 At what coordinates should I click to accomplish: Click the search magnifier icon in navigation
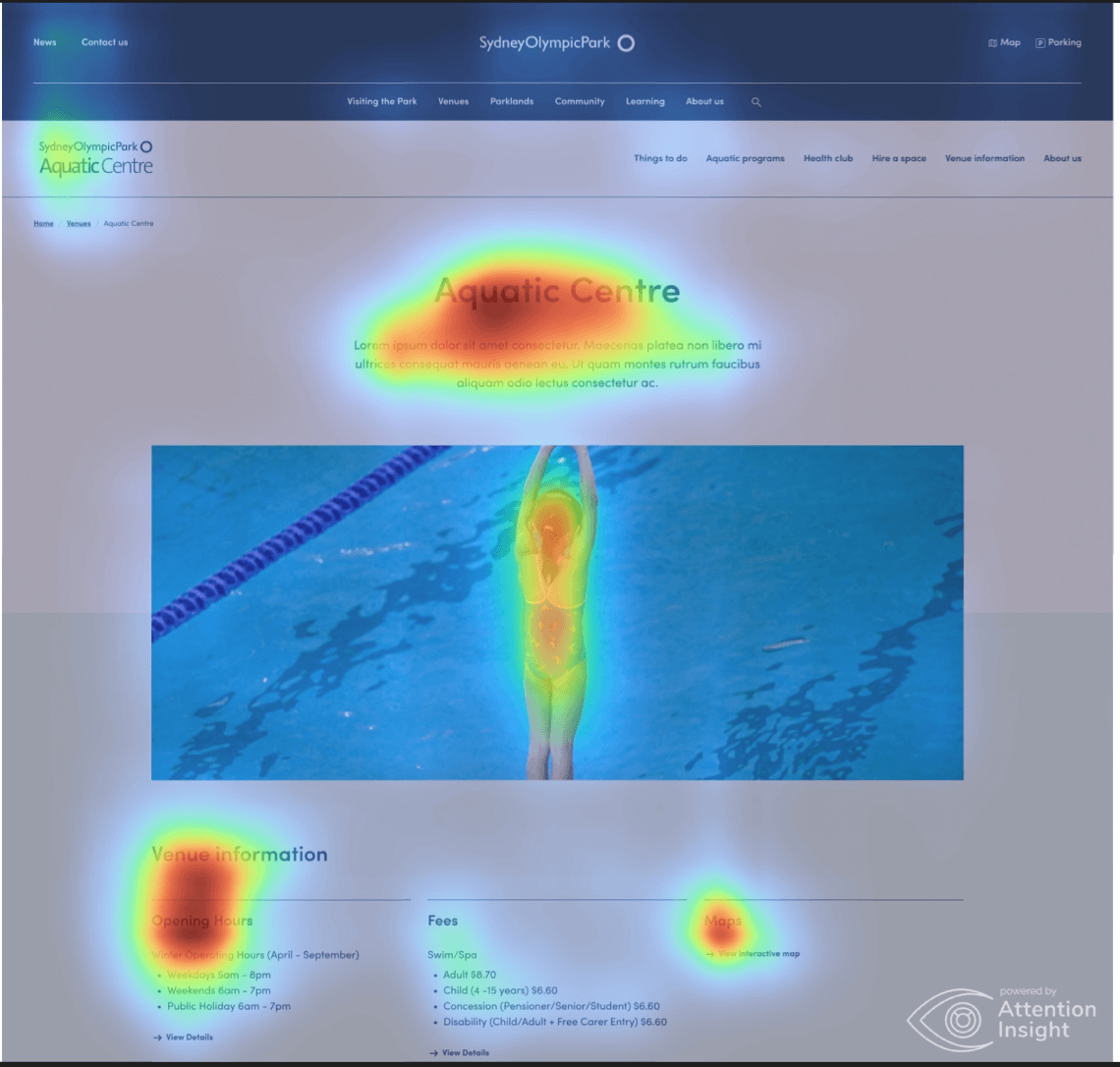click(756, 102)
